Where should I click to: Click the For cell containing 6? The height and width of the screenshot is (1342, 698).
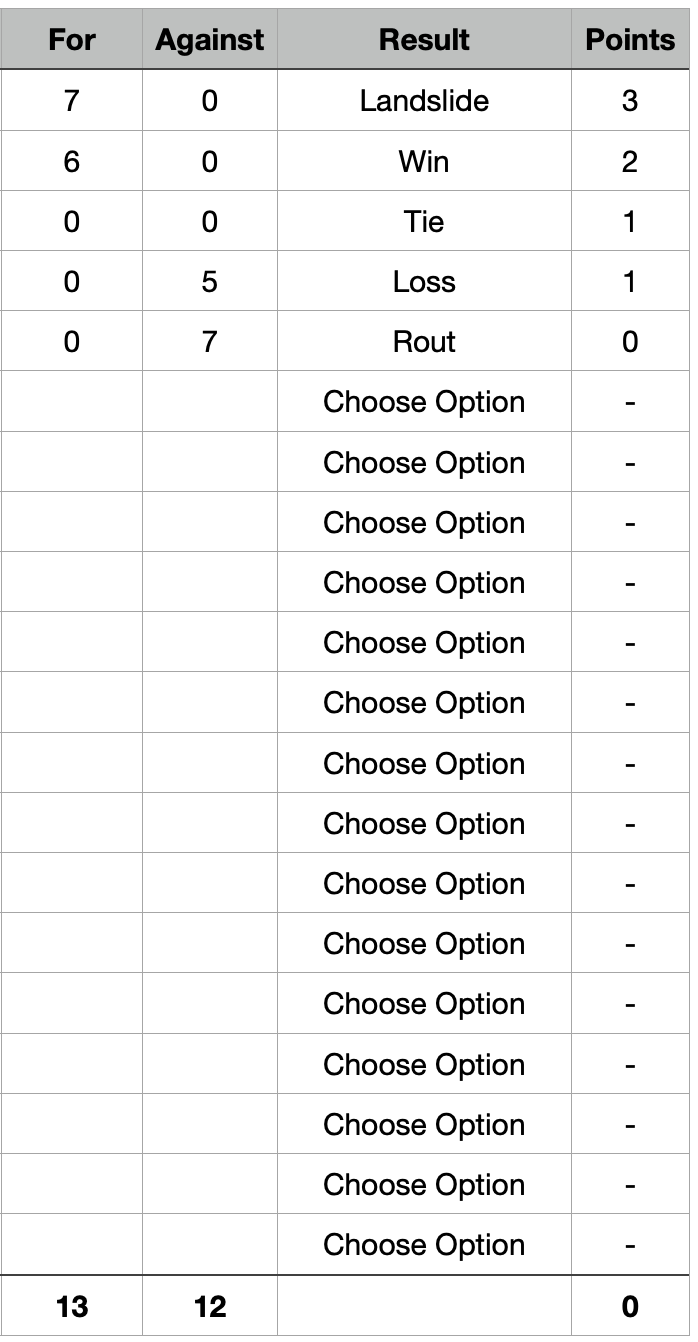pos(72,161)
